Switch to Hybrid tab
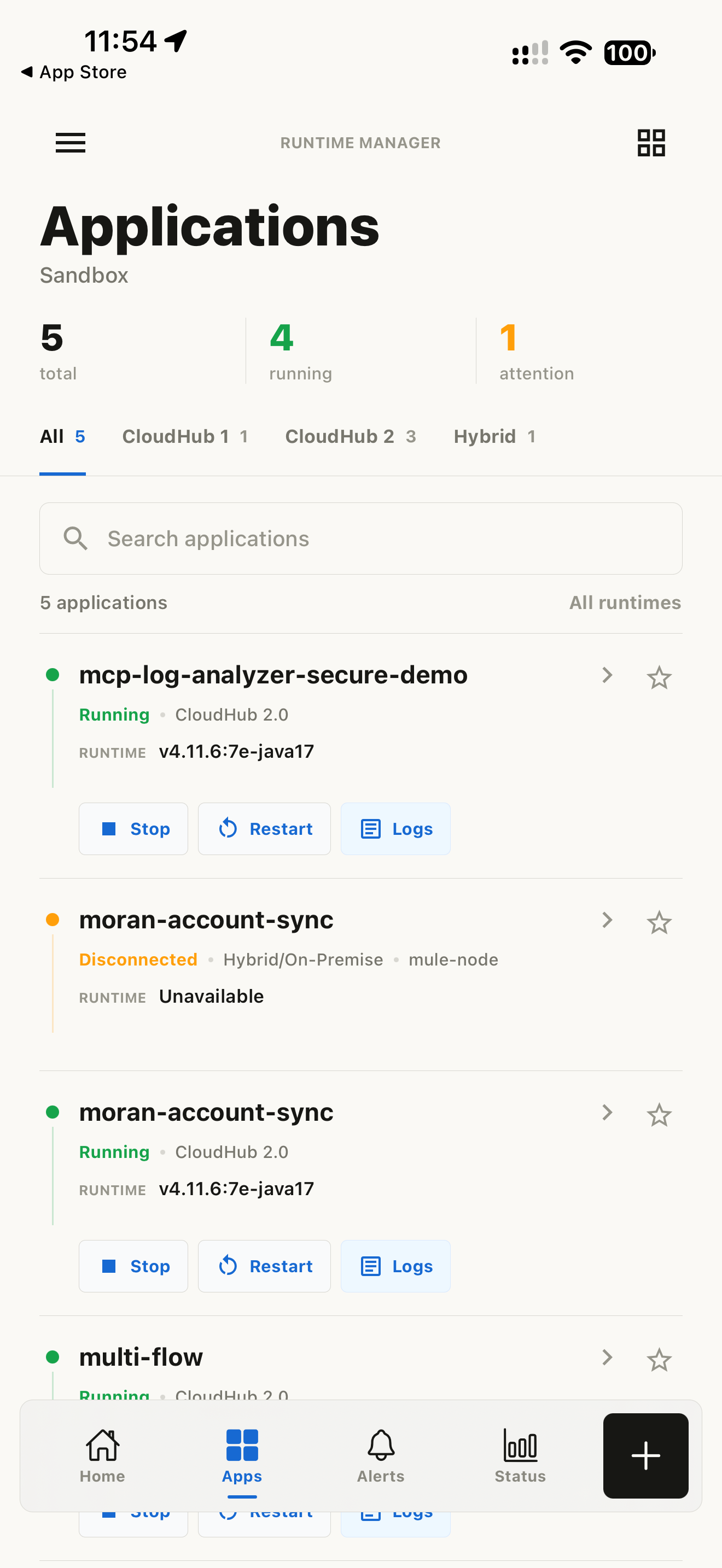The image size is (722, 1568). pos(495,436)
